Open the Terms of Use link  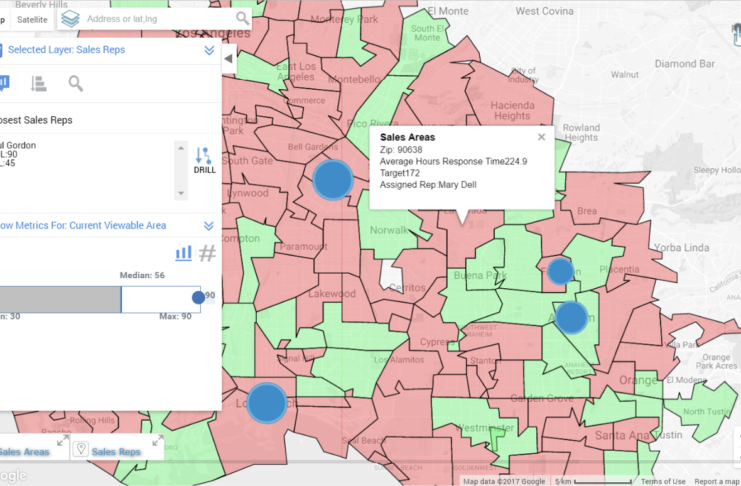tap(663, 481)
